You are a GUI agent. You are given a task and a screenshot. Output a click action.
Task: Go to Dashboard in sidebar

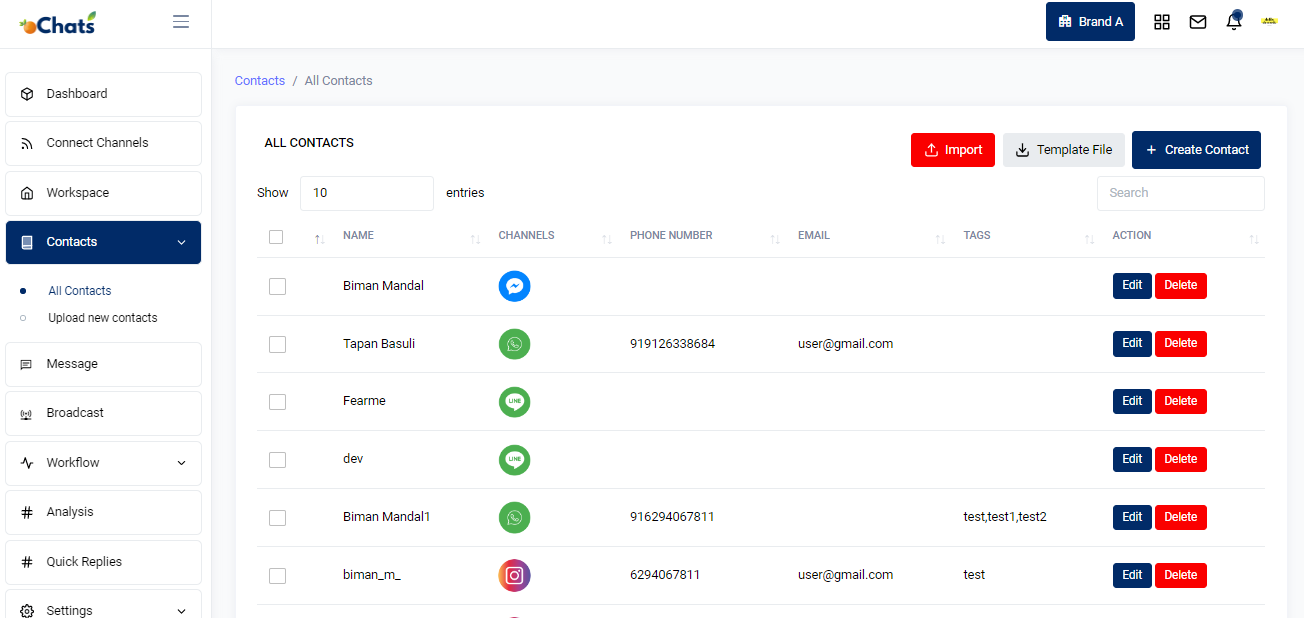point(104,94)
